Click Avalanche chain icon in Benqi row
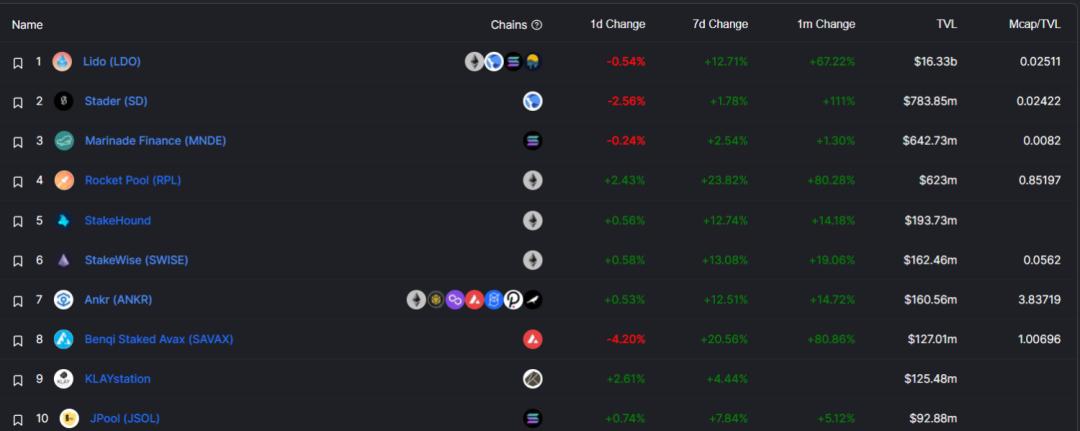The height and width of the screenshot is (431, 1080). 533,339
